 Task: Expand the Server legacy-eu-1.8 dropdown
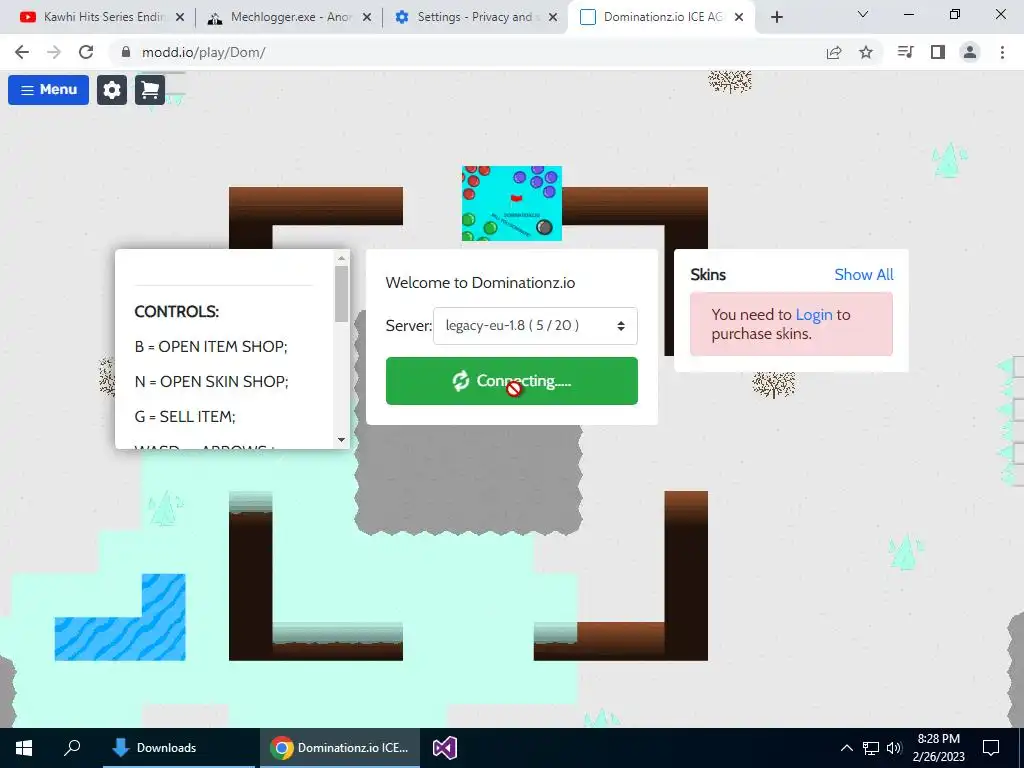tap(535, 325)
